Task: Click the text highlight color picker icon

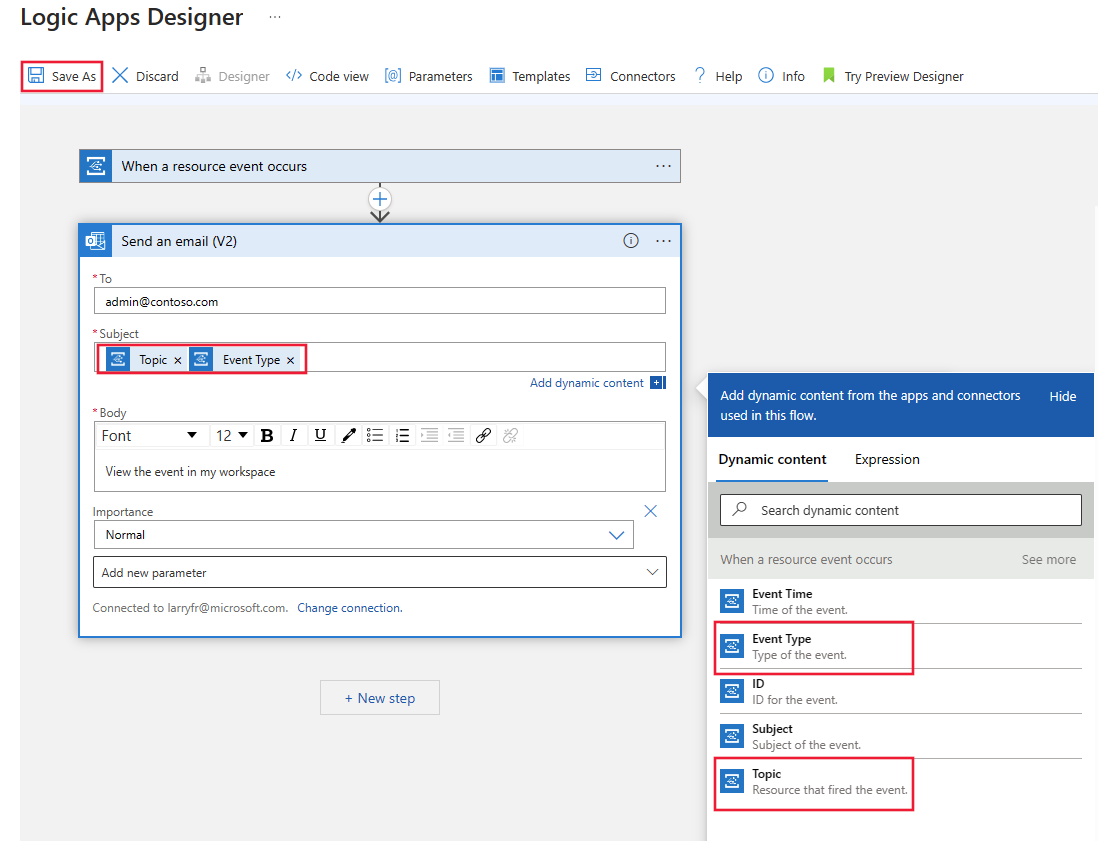Action: coord(348,435)
